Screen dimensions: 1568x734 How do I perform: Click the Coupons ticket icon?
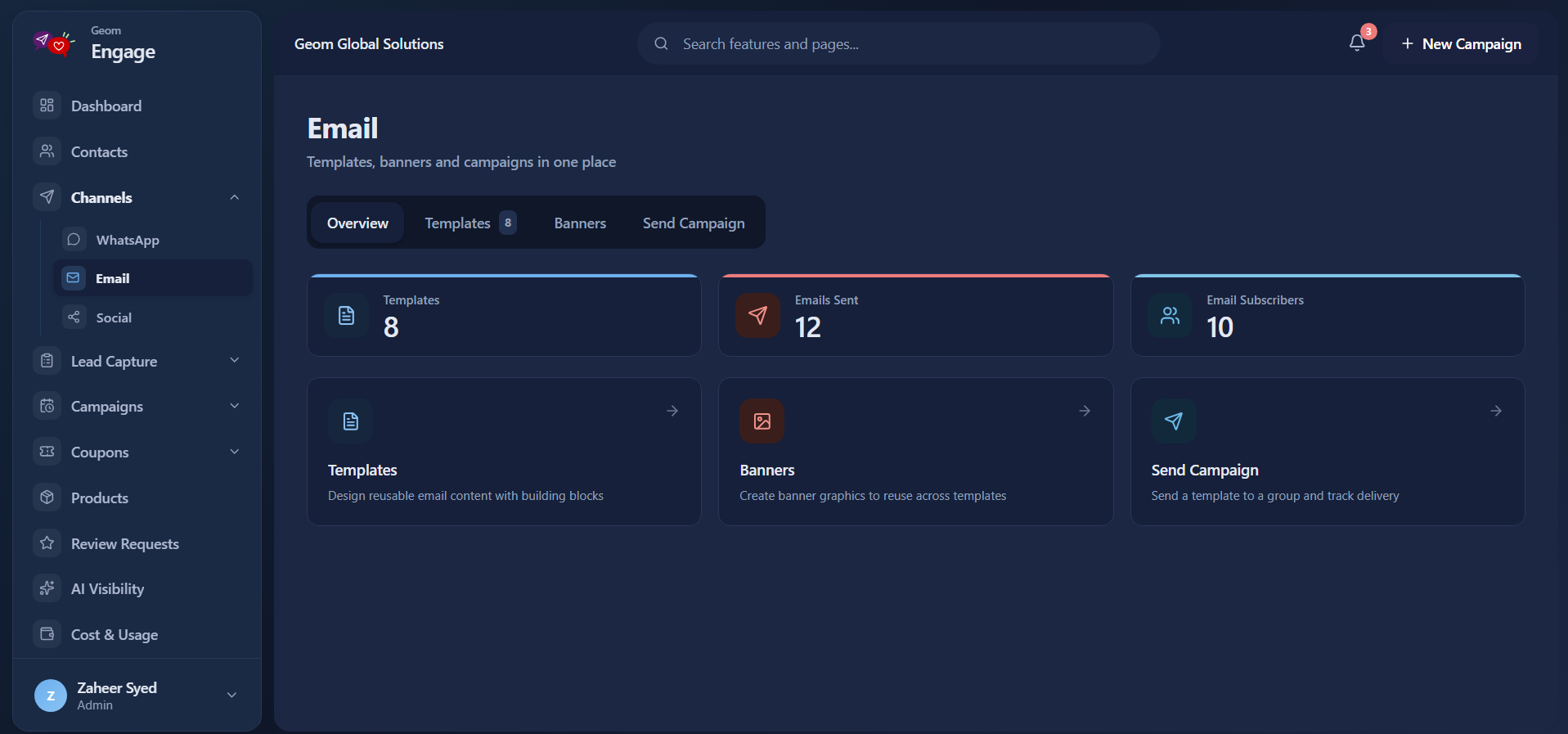tap(47, 452)
